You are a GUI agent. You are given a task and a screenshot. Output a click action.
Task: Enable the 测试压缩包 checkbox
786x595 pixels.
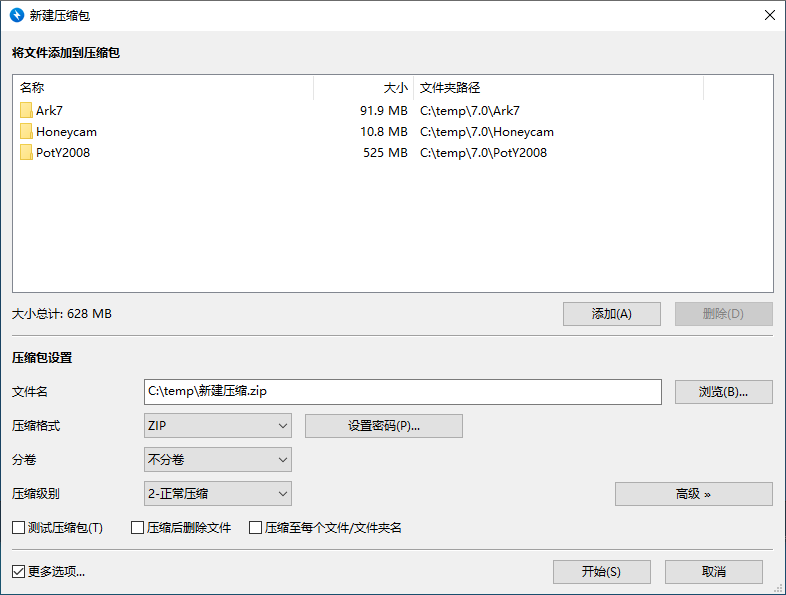(x=18, y=527)
